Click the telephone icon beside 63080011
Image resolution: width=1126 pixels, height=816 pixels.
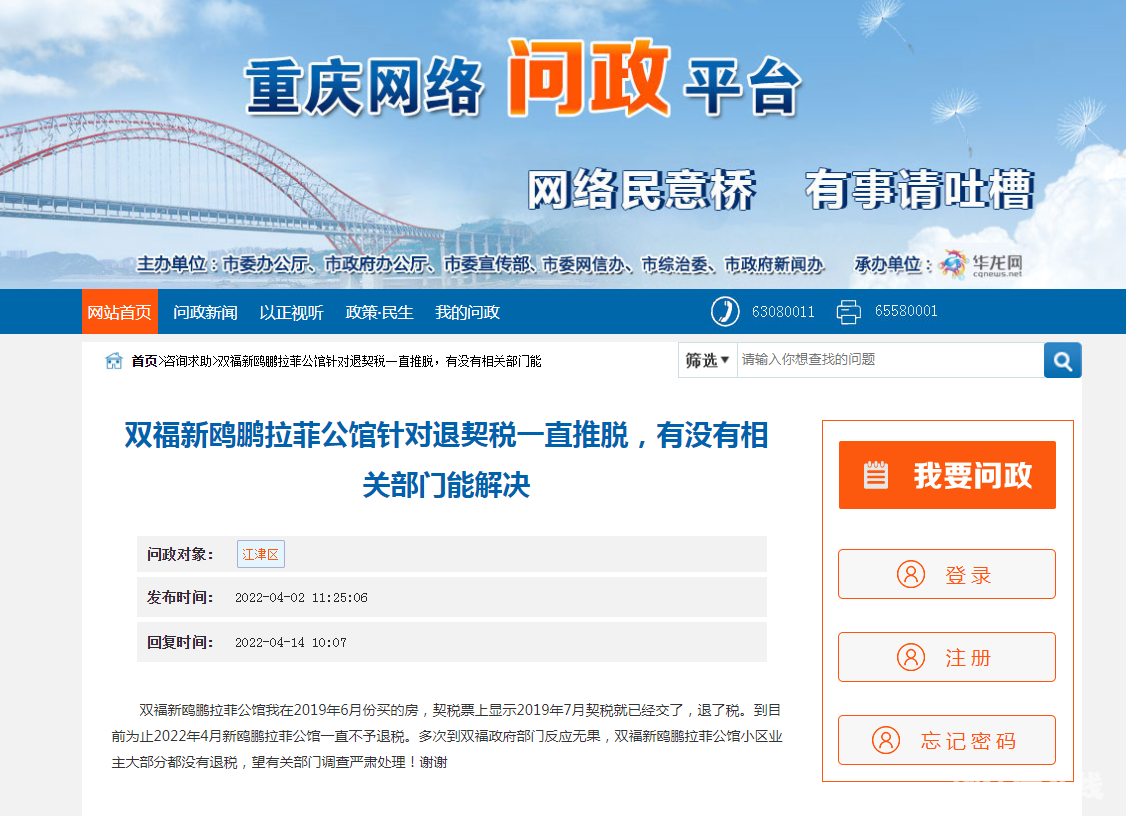pyautogui.click(x=725, y=312)
